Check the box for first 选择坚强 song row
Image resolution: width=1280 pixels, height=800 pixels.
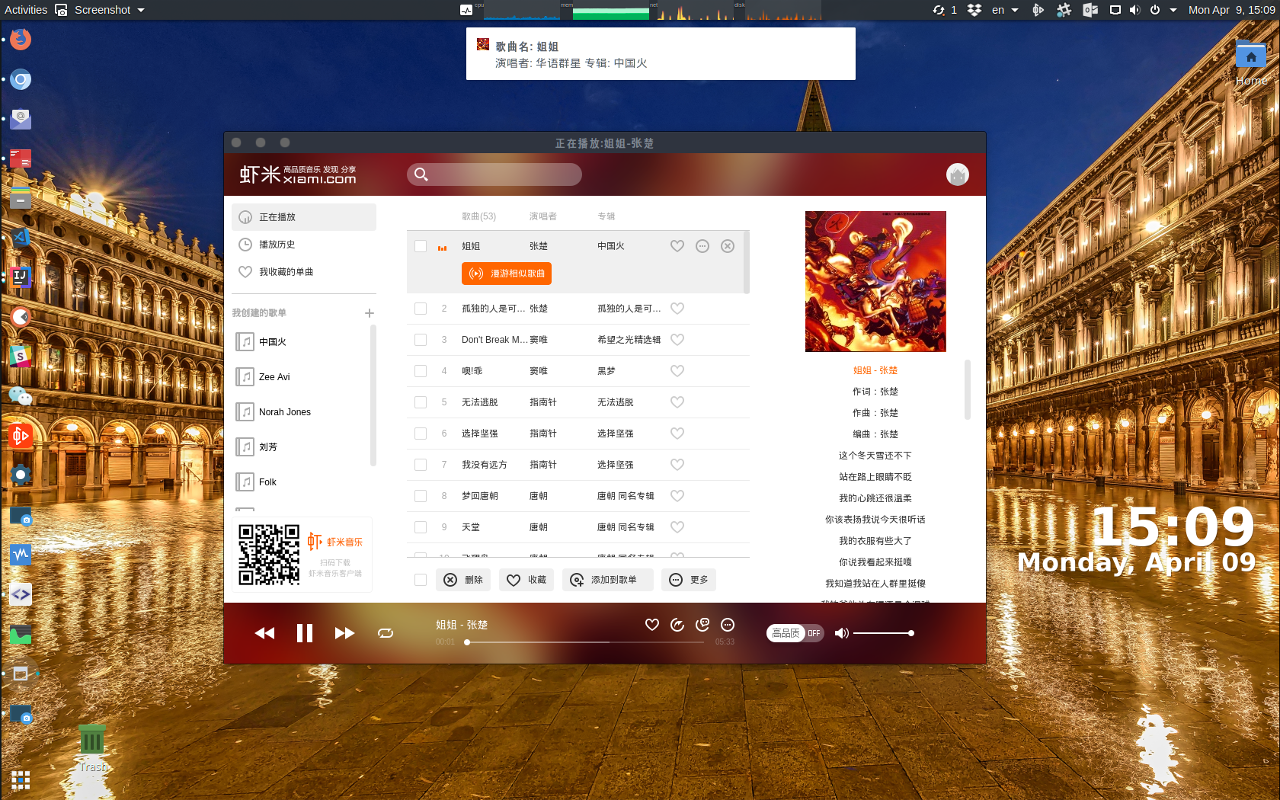coord(421,434)
